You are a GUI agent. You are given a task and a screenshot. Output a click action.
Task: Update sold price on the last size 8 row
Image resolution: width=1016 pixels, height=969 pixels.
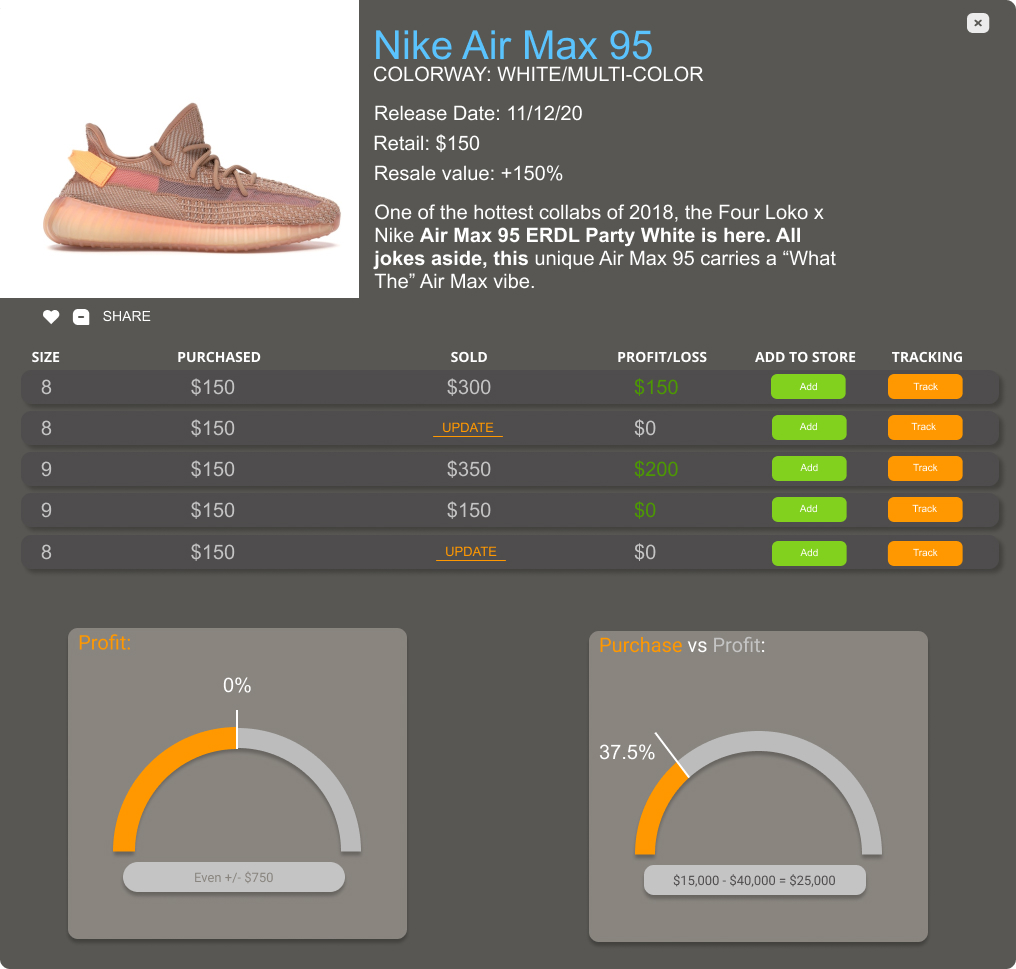[470, 551]
